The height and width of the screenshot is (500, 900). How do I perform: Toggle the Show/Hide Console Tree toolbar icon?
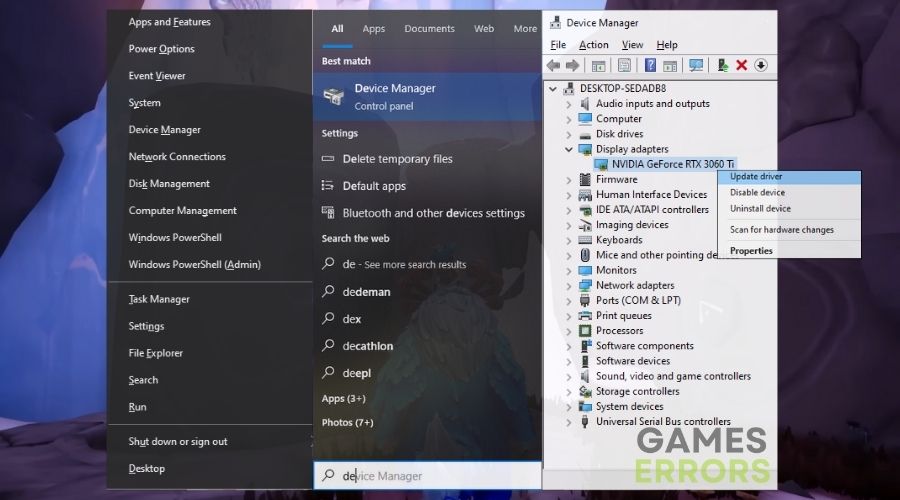click(598, 65)
